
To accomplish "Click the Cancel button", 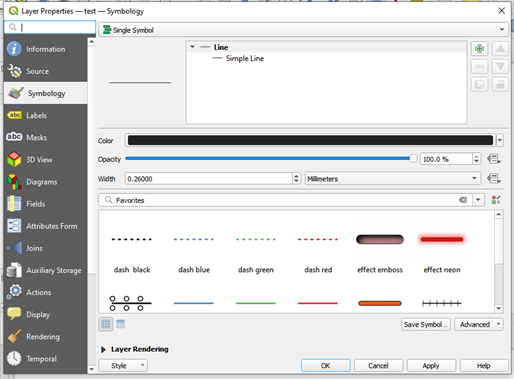I will 378,366.
